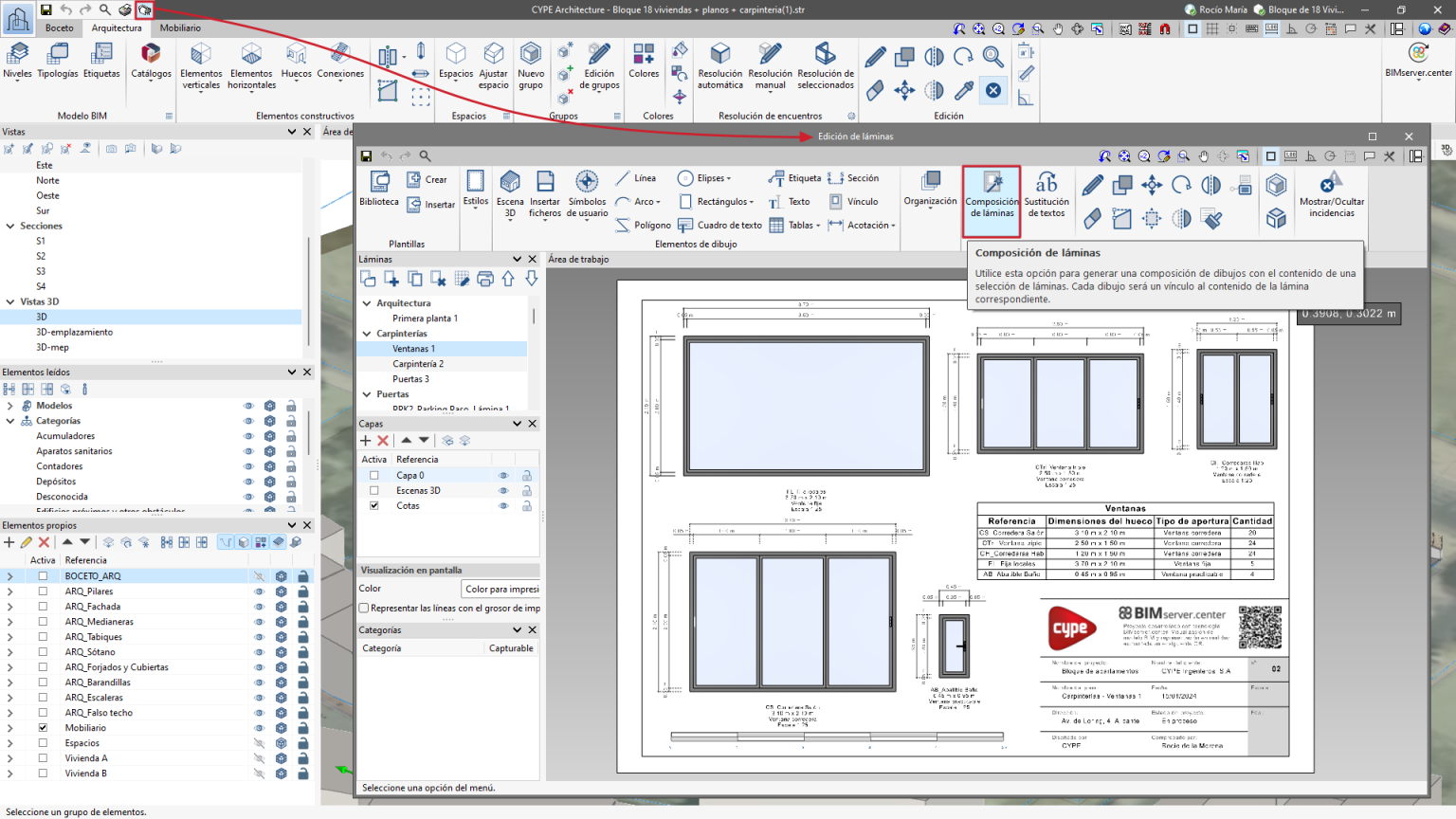Screen dimensions: 1456x819
Task: Open Sustitución de textos
Action: click(1046, 193)
